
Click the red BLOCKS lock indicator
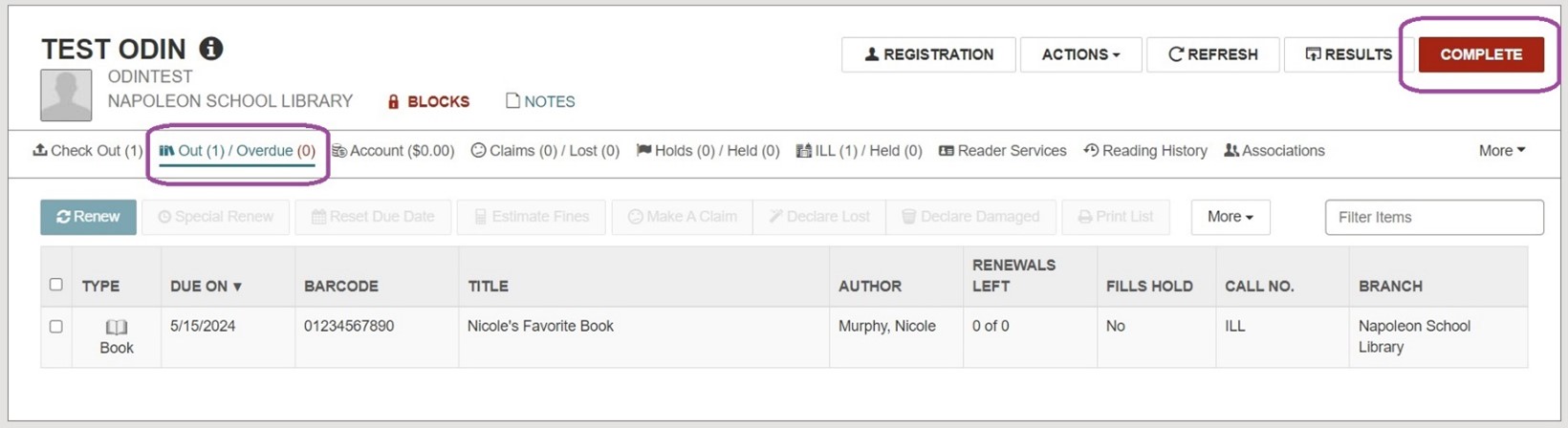pyautogui.click(x=428, y=101)
